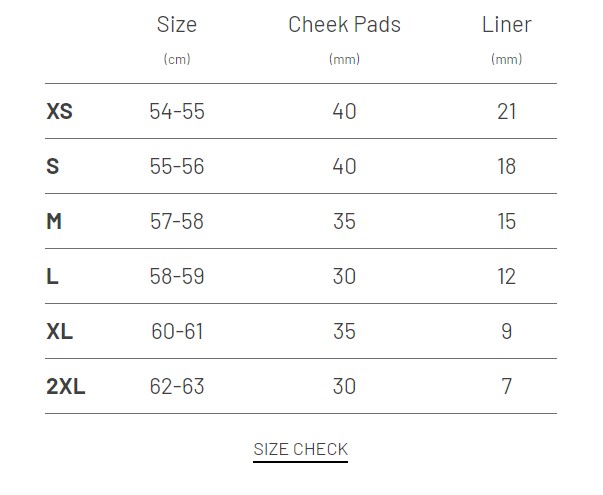Click the Cheek Pads column header

[x=345, y=25]
